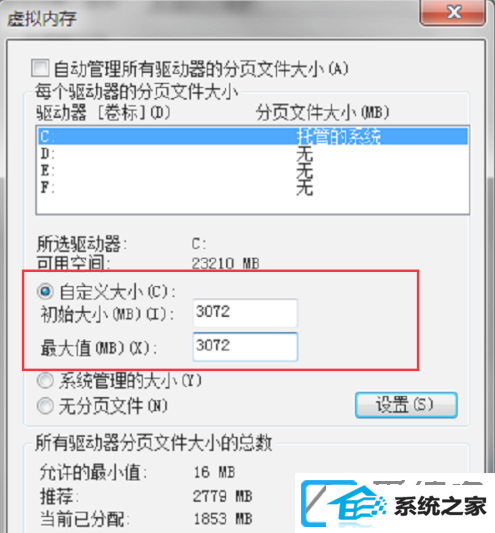Close the 虚拟内存 dialog window
Image resolution: width=495 pixels, height=533 pixels.
click(453, 13)
